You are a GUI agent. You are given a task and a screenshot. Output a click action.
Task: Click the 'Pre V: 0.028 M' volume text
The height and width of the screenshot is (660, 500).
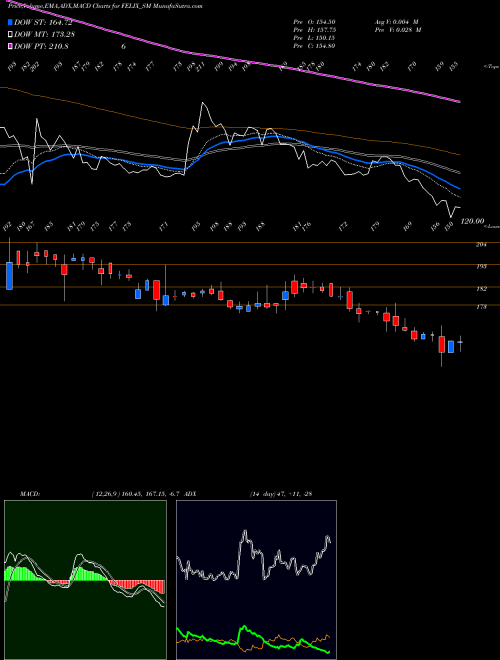pyautogui.click(x=398, y=30)
